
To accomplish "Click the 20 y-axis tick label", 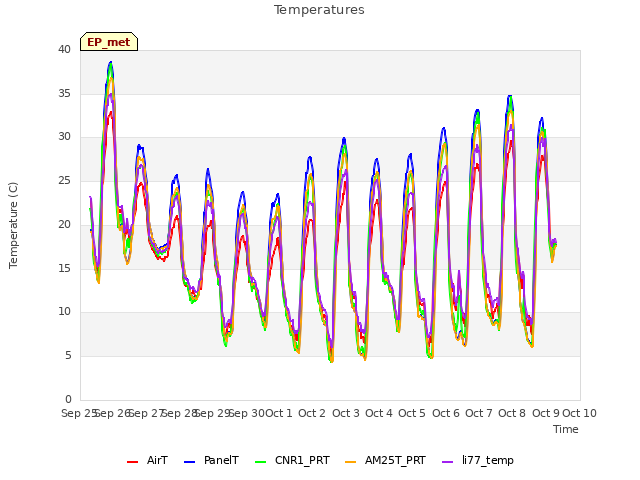I will click(x=64, y=224).
